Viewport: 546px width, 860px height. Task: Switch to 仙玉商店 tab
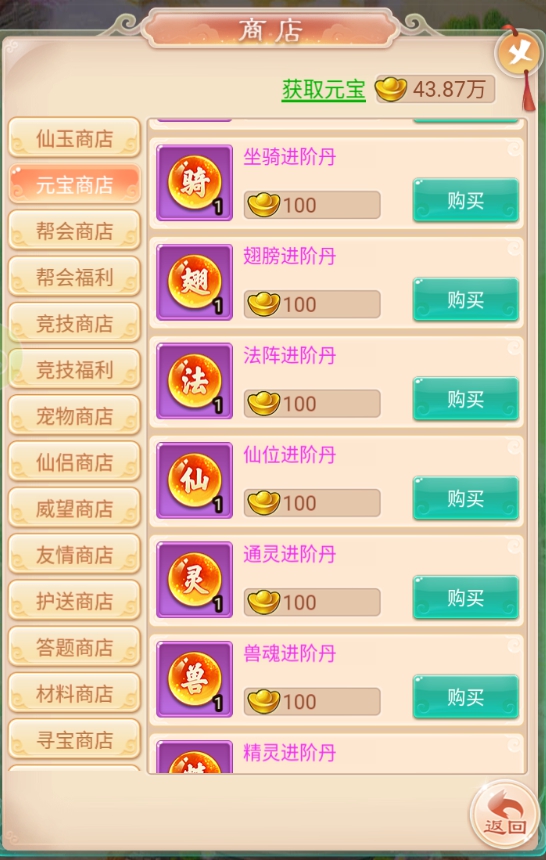(x=75, y=138)
